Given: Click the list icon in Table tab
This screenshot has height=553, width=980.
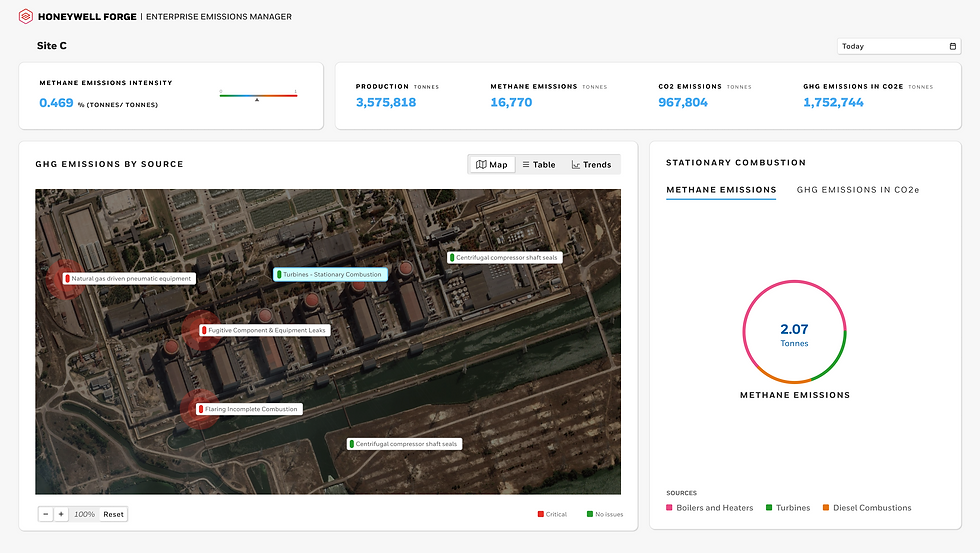Looking at the screenshot, I should coord(526,164).
